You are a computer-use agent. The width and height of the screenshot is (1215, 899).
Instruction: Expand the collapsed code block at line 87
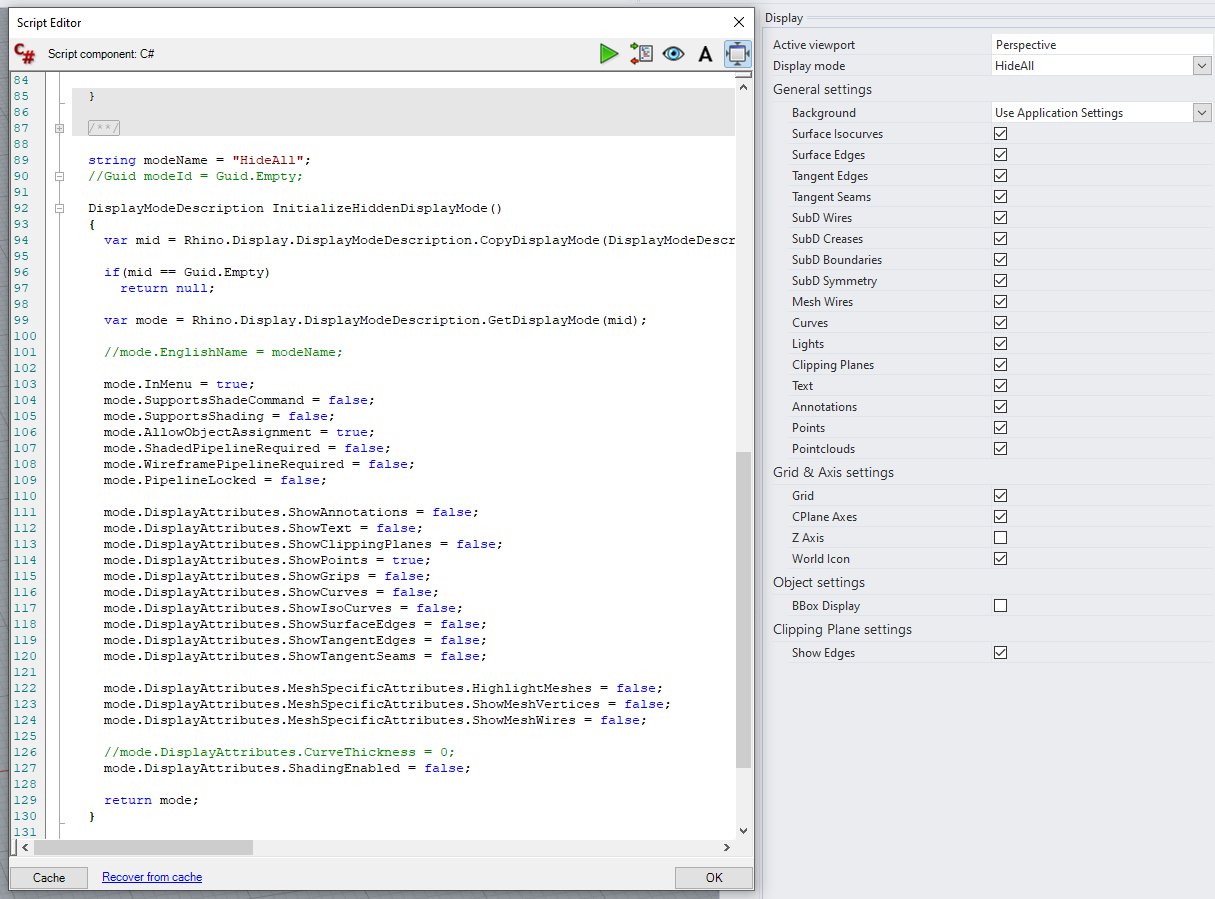click(60, 128)
